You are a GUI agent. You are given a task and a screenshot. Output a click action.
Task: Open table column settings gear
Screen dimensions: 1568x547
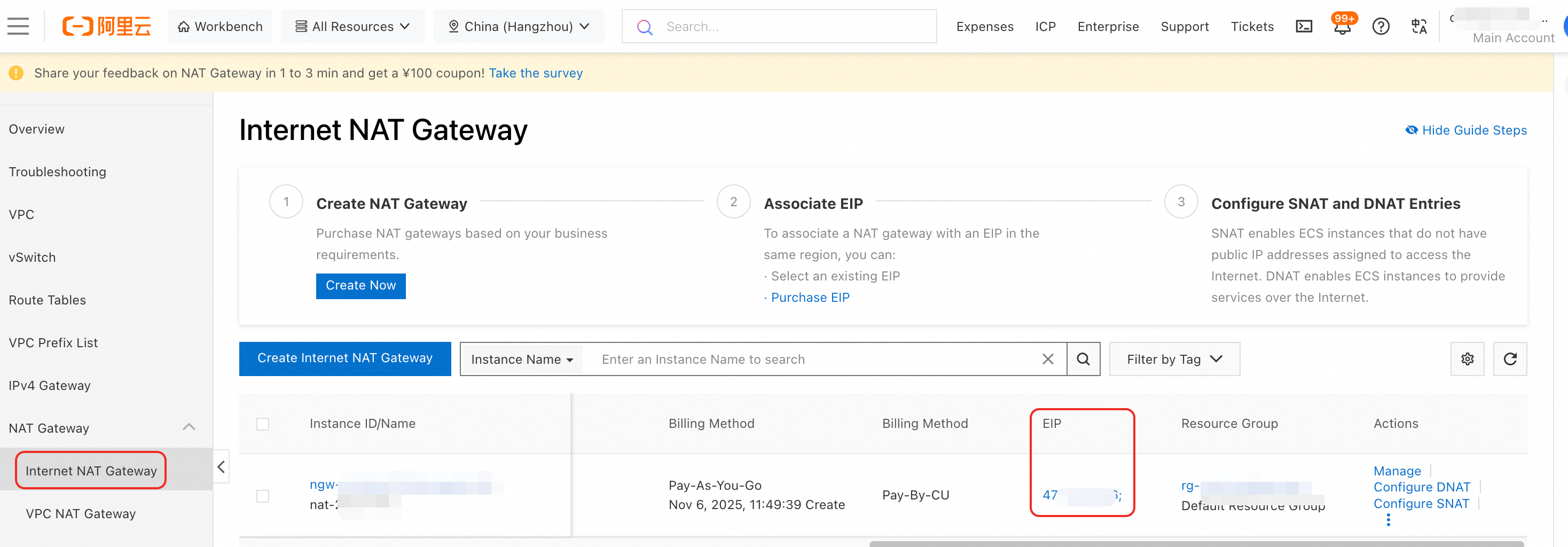[x=1467, y=359]
